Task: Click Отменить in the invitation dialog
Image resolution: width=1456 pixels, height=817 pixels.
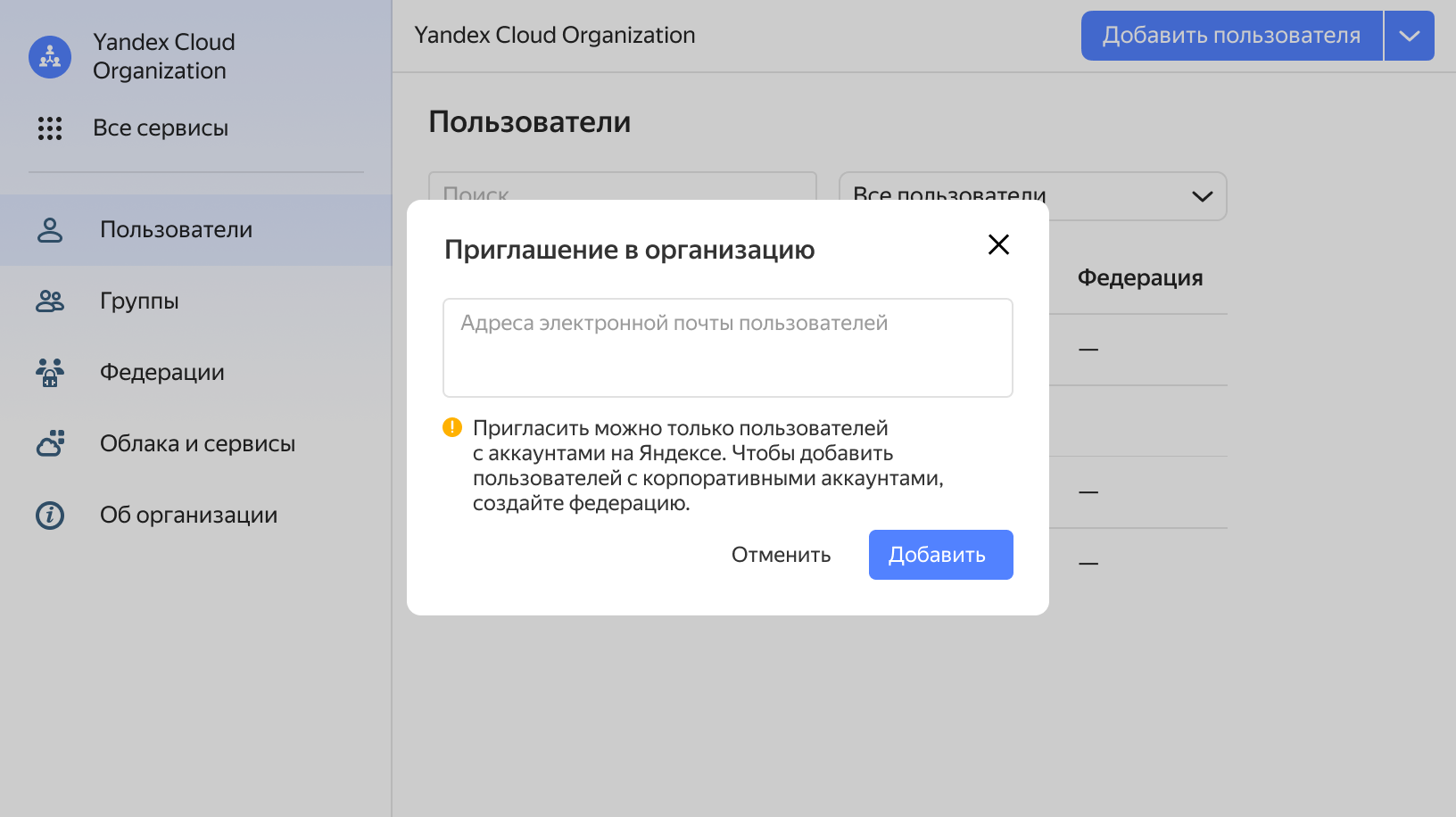Action: [782, 555]
